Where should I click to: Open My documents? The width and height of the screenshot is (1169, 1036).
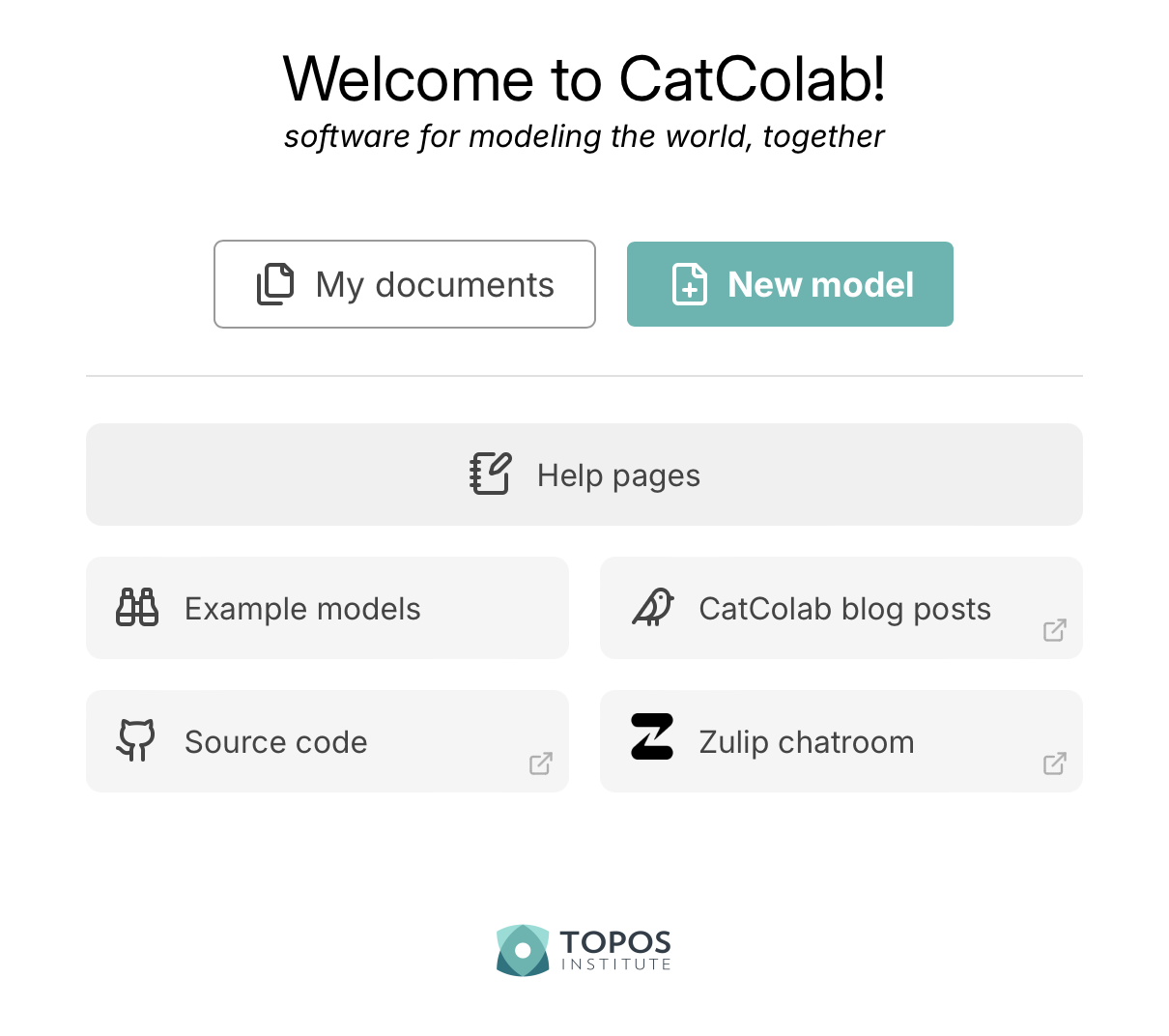405,284
